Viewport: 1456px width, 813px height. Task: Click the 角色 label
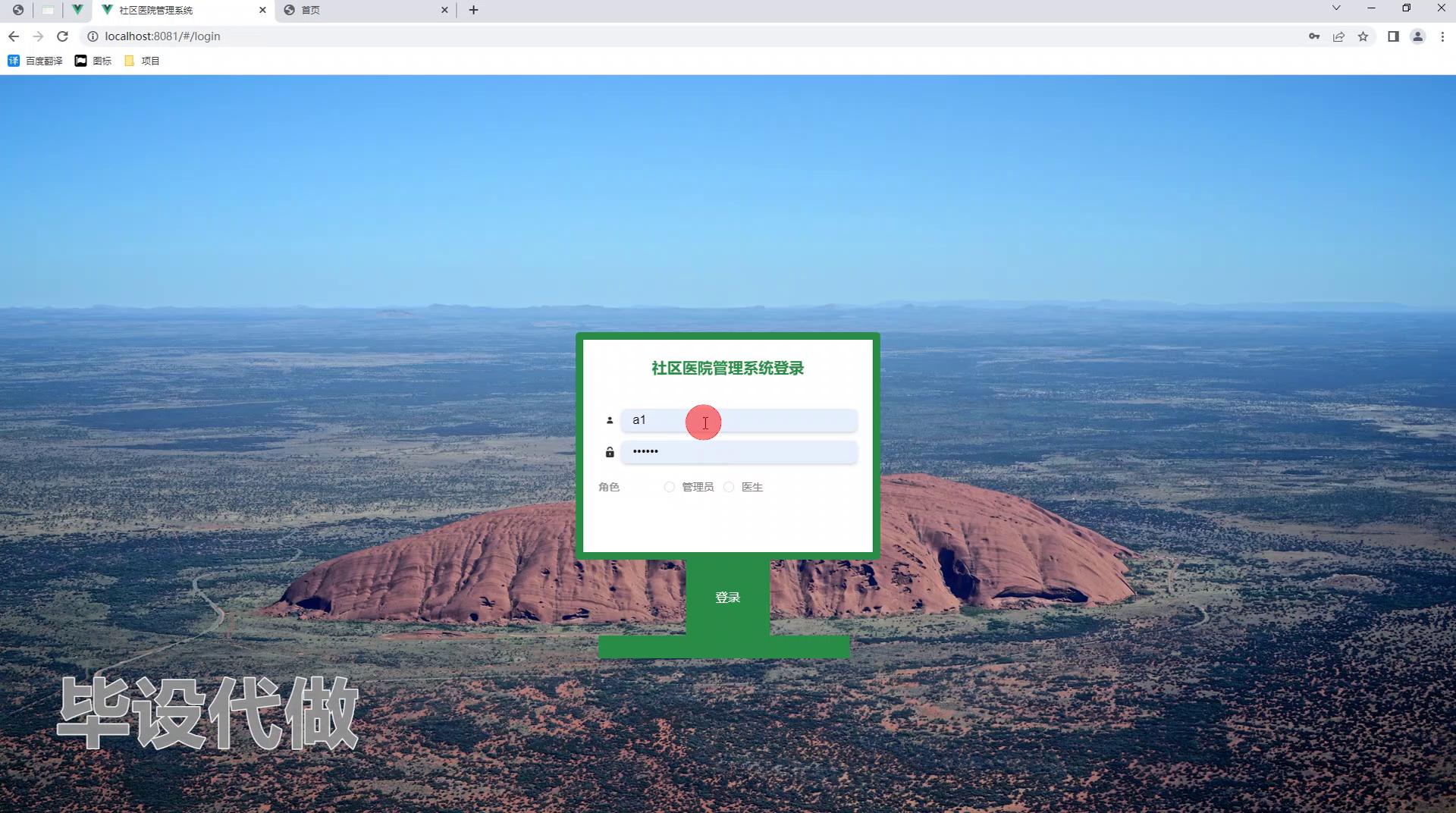pos(609,487)
